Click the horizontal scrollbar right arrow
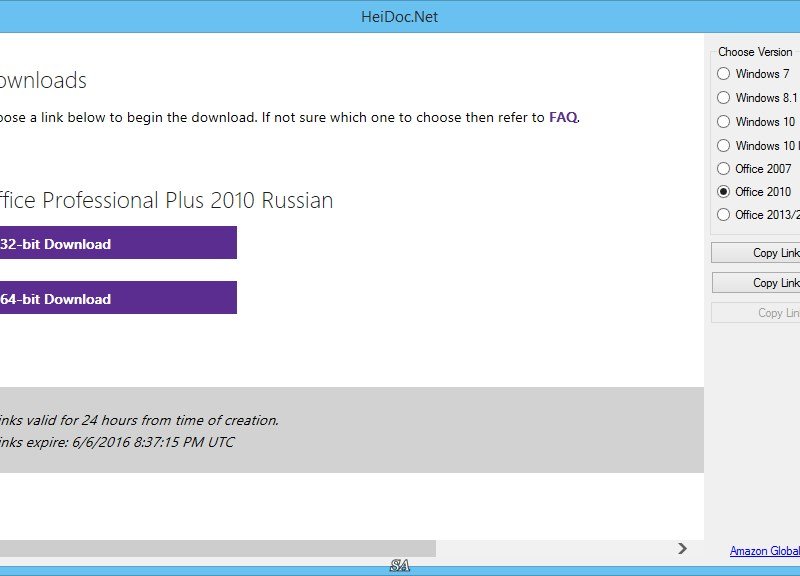 (683, 548)
